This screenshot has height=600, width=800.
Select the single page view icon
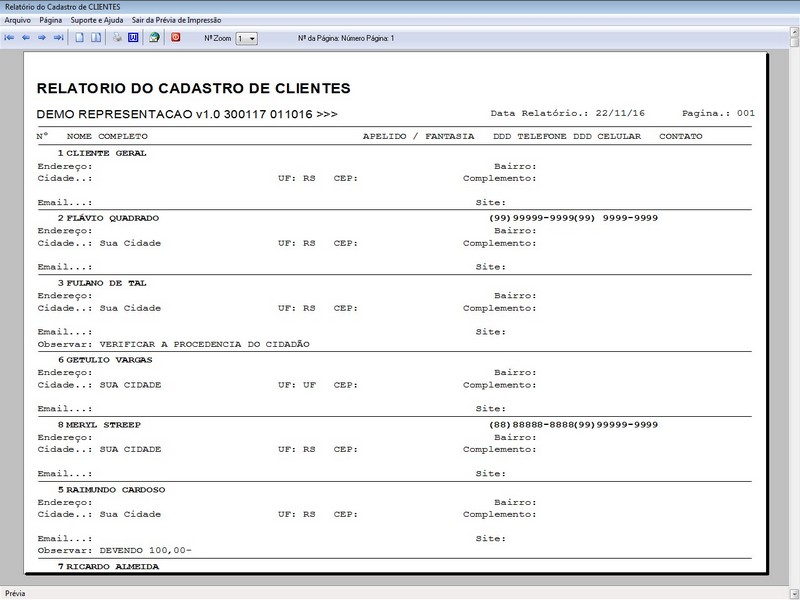click(x=80, y=38)
